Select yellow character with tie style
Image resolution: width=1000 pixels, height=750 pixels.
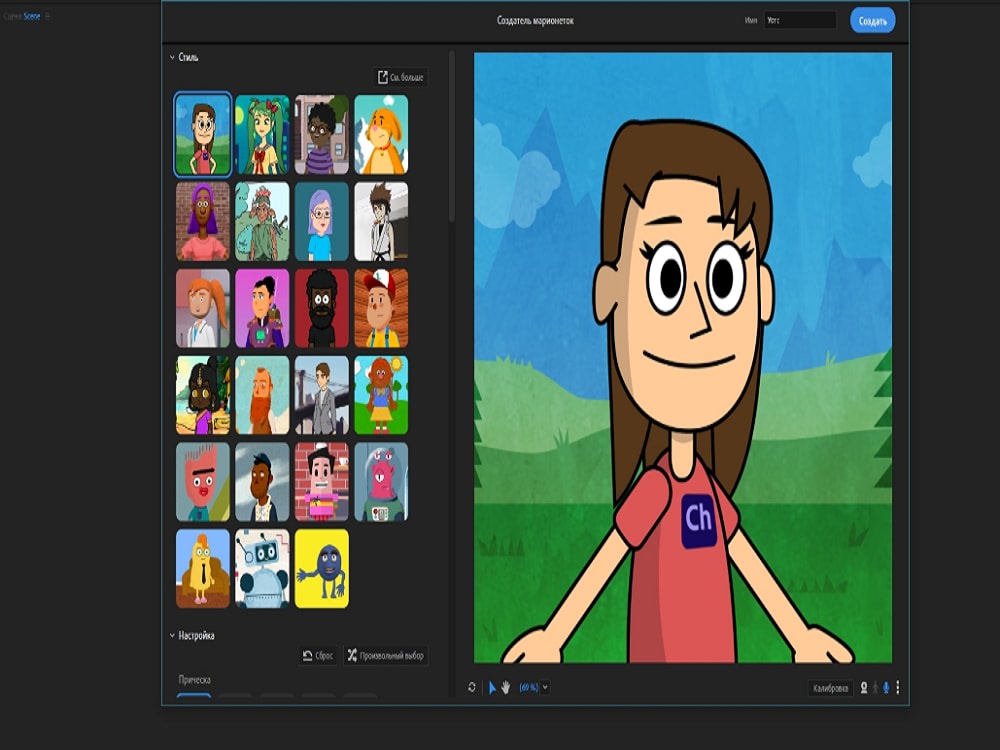tap(203, 568)
